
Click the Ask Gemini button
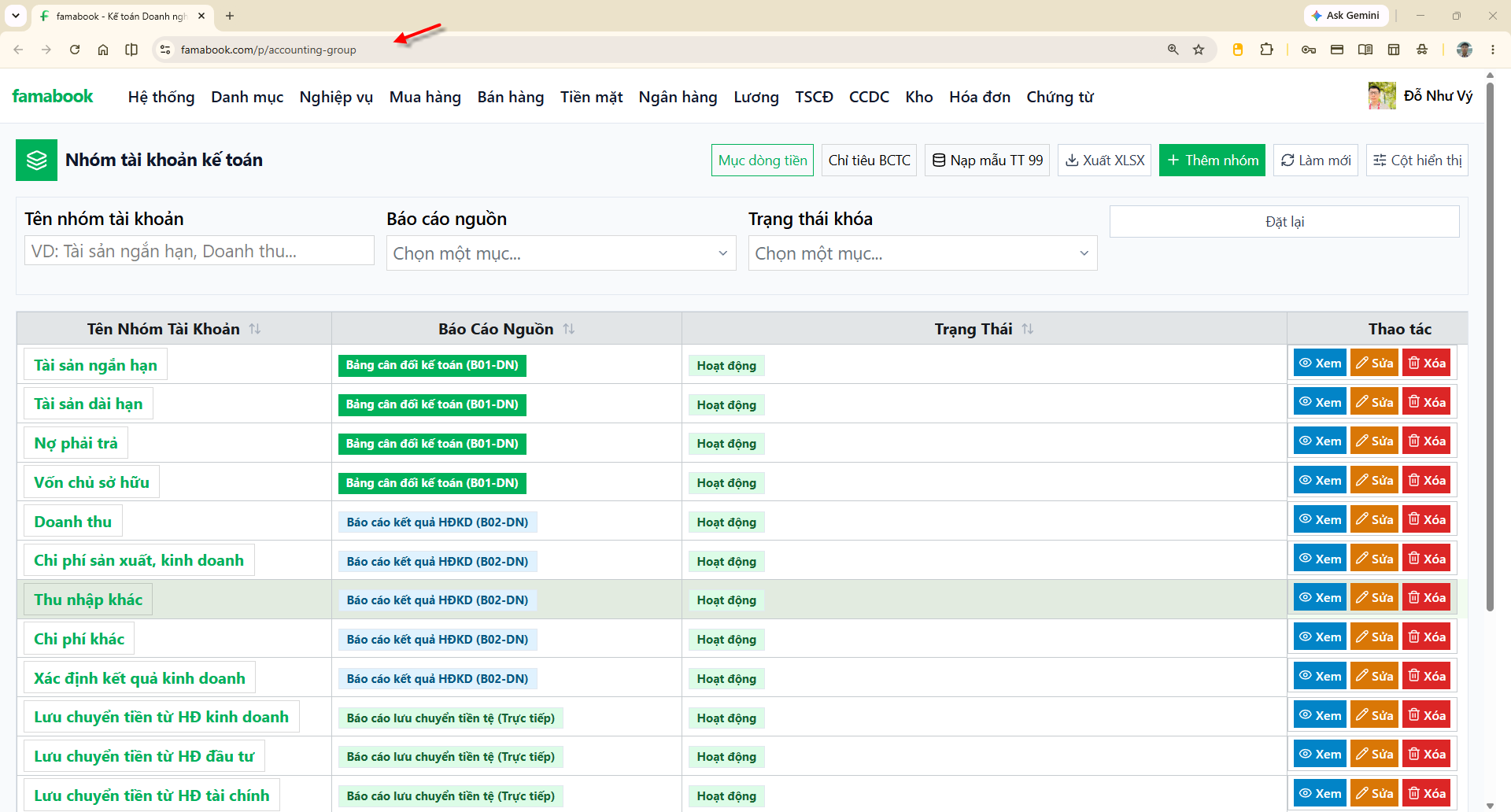pyautogui.click(x=1345, y=16)
